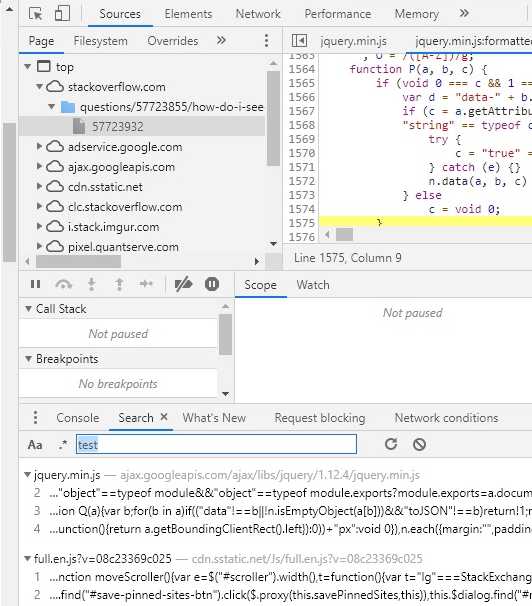Select the Sources panel tab
Viewport: 532px width, 606px height.
120,14
